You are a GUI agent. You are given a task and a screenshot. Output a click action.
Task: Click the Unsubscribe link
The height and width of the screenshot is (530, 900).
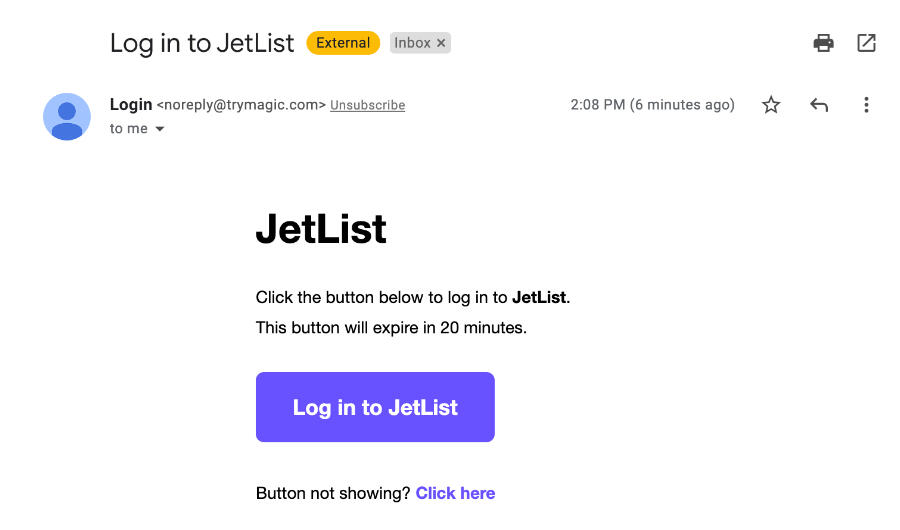click(x=367, y=105)
